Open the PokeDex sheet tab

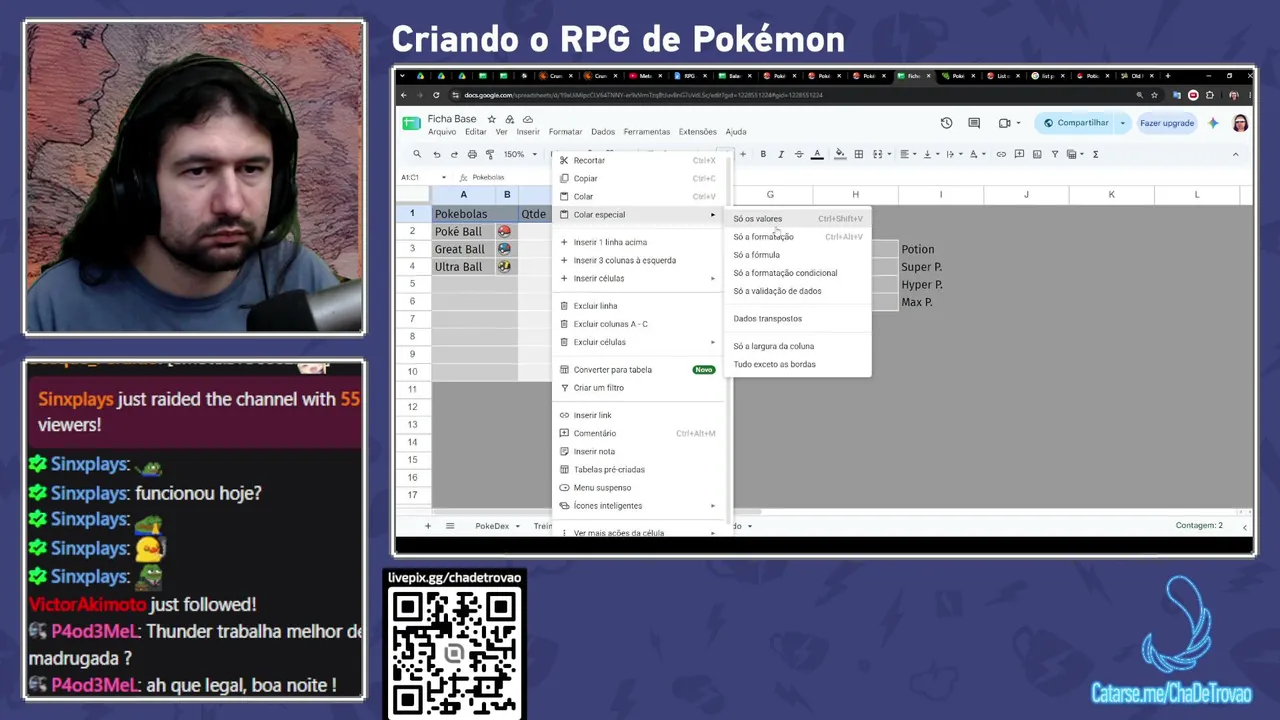(497, 526)
